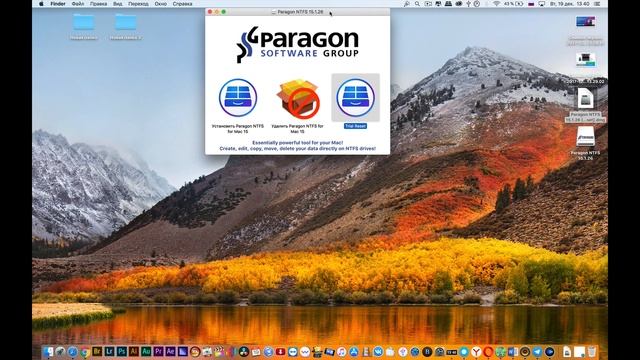Open the Trash in the Dock

click(x=591, y=351)
